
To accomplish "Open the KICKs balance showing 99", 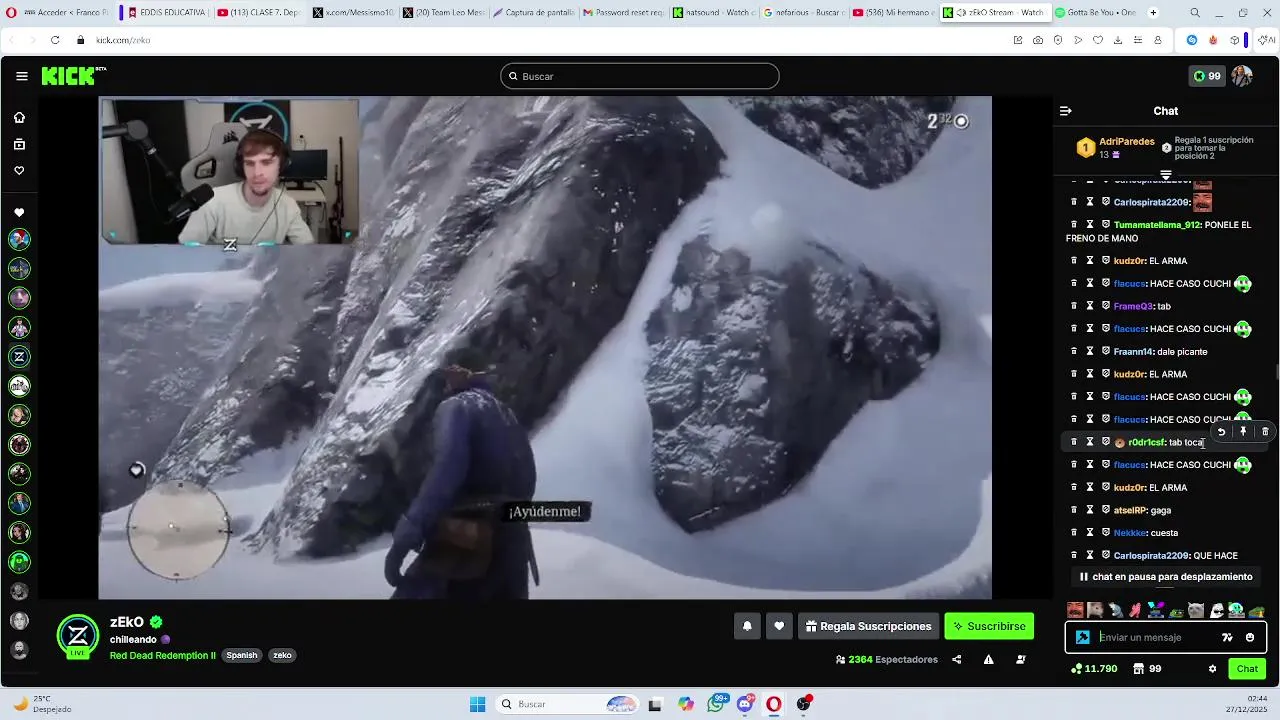I will pos(1206,76).
